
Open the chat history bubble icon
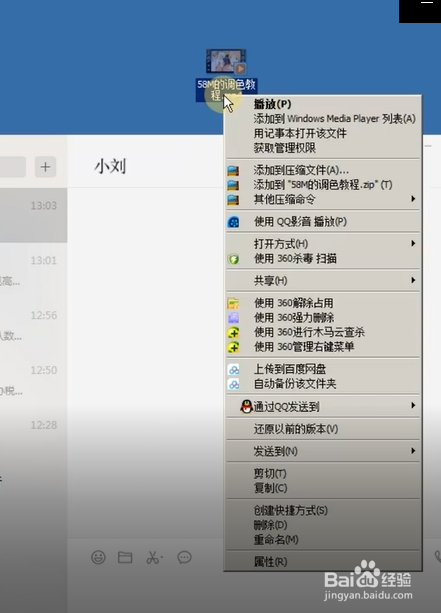coord(185,557)
